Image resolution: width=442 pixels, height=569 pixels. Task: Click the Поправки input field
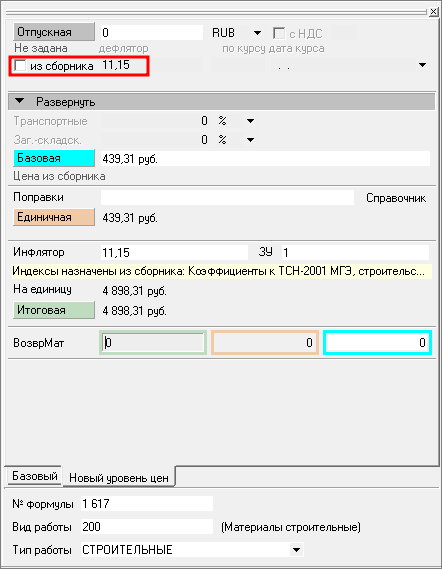click(227, 198)
